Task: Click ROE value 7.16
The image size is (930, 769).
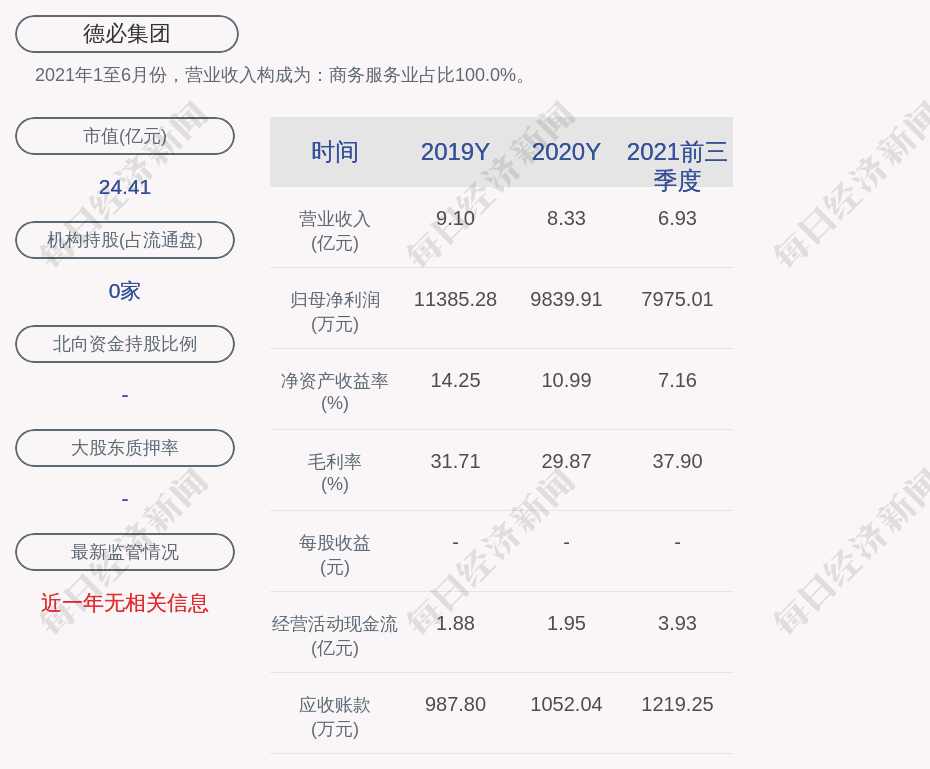Action: [x=677, y=380]
